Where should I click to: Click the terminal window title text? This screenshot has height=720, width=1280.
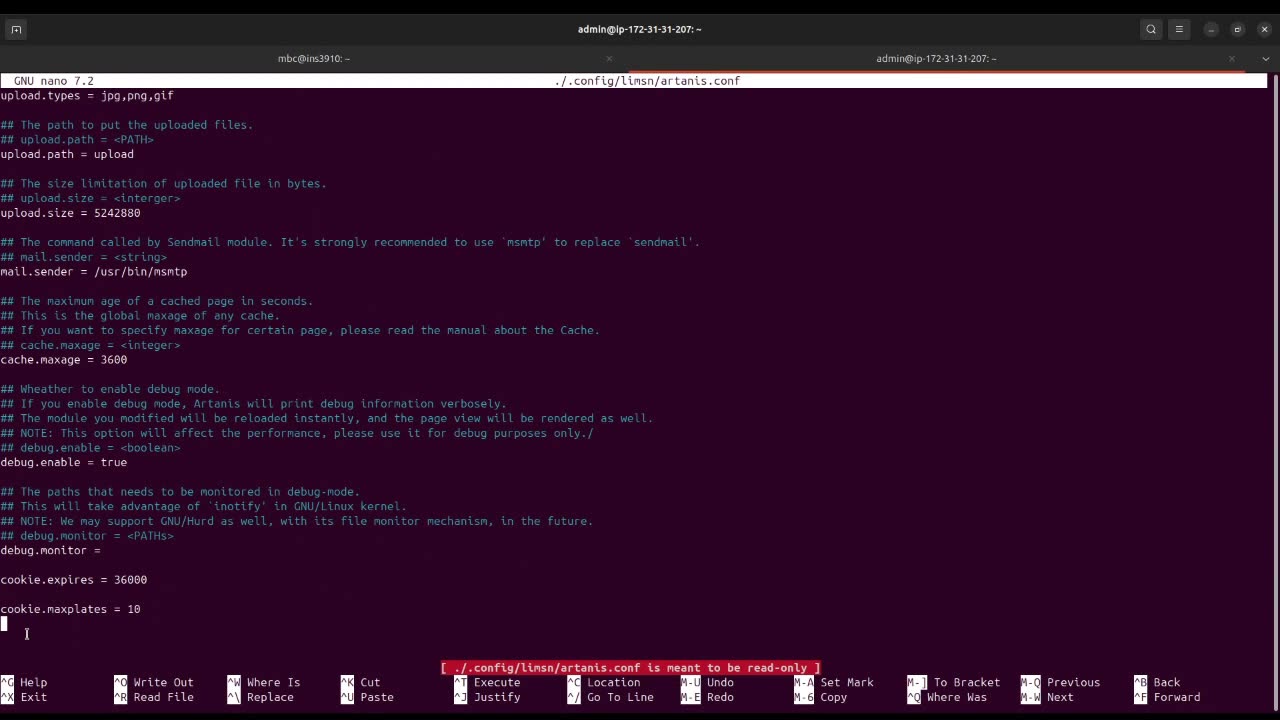[639, 29]
